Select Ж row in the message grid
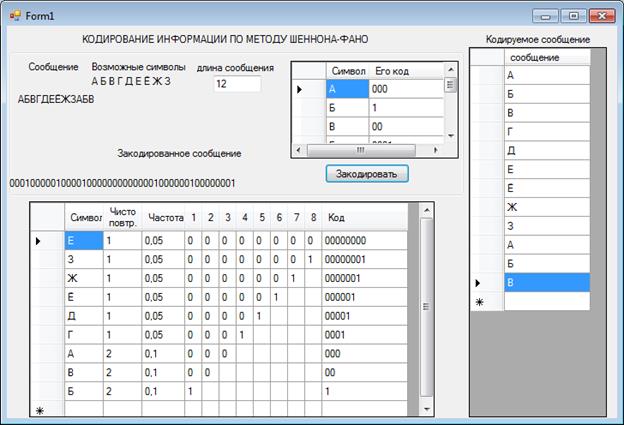Image resolution: width=624 pixels, height=425 pixels. [x=547, y=207]
